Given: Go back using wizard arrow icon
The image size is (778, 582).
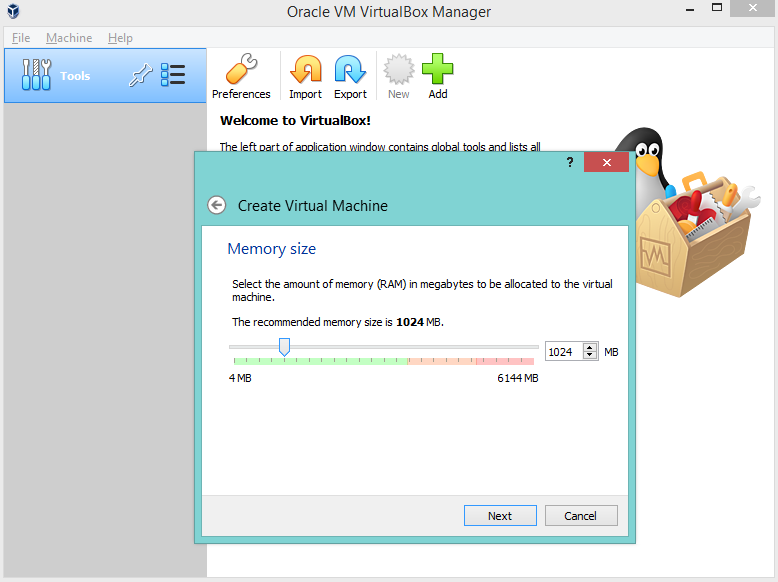Looking at the screenshot, I should [x=217, y=205].
